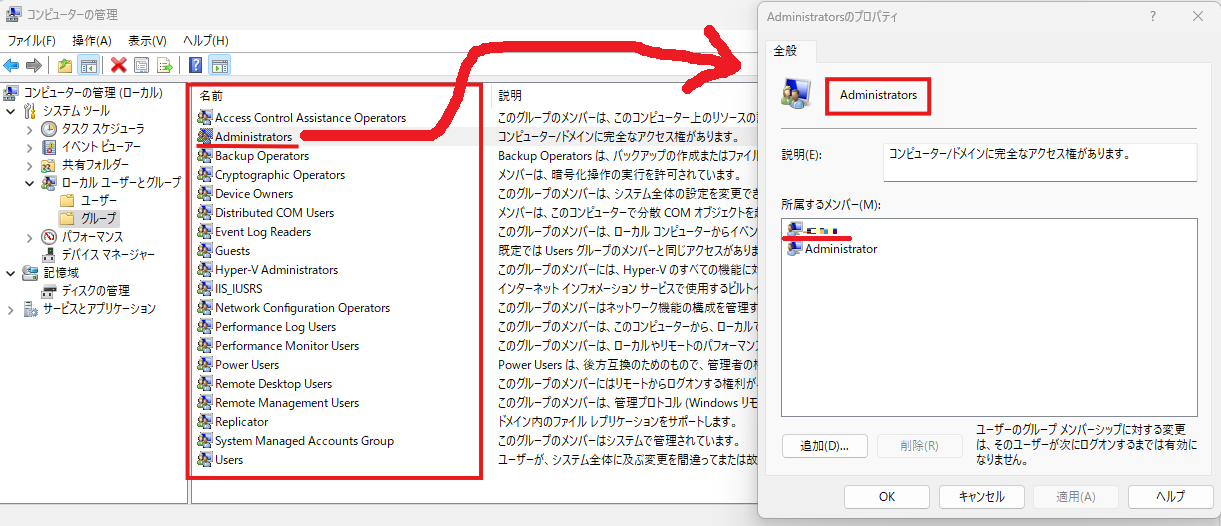Viewport: 1221px width, 526px height.
Task: Click the サービスとアプリケーション icon
Action: 31,308
